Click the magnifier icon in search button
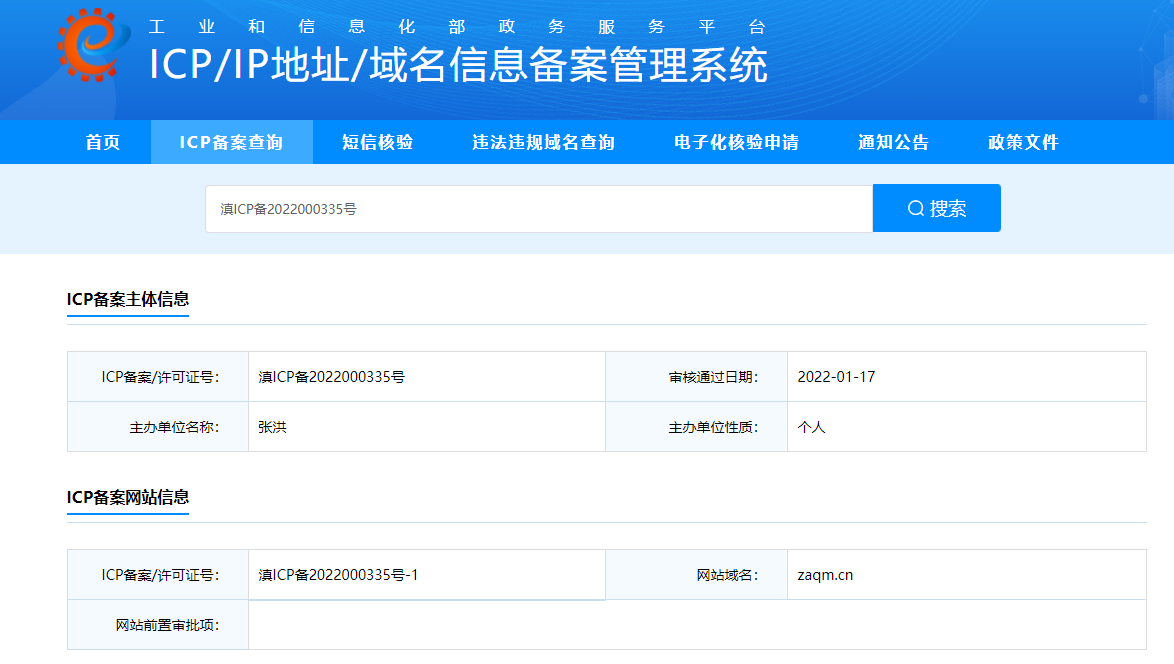 point(915,209)
